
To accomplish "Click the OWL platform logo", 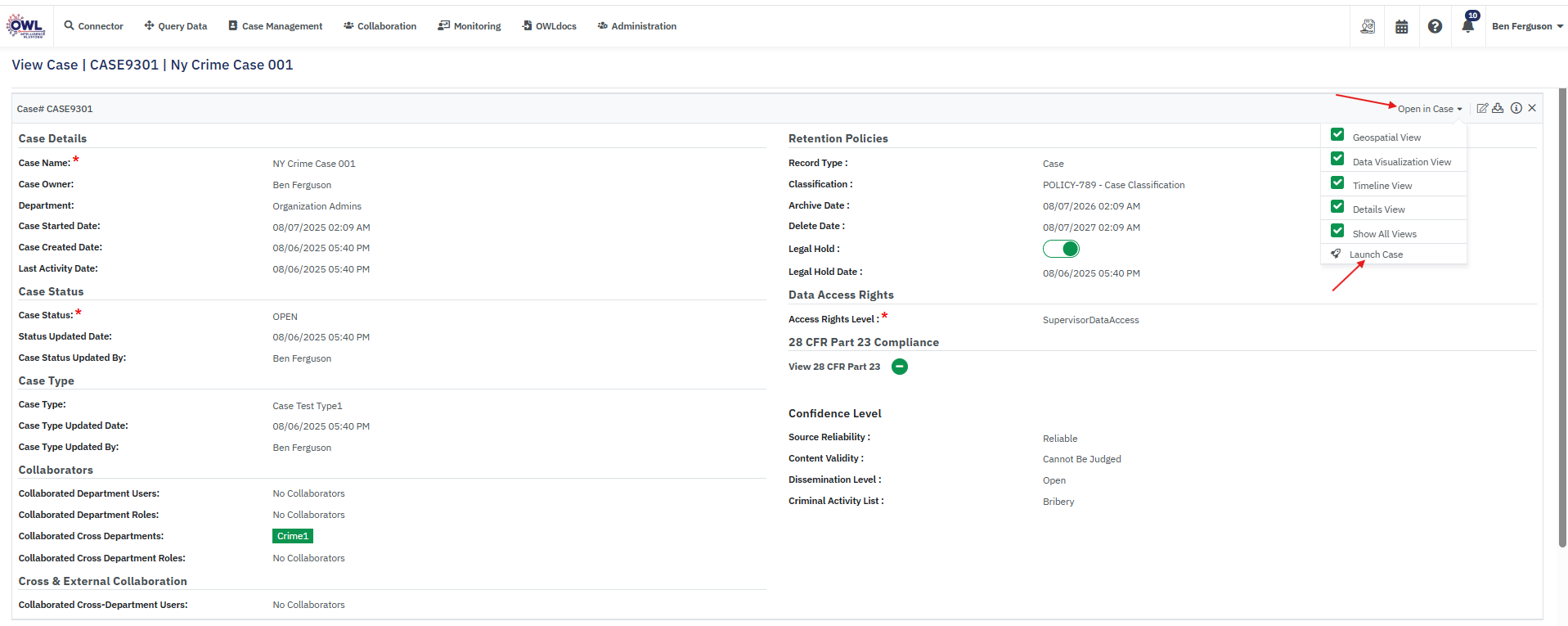I will pos(25,26).
